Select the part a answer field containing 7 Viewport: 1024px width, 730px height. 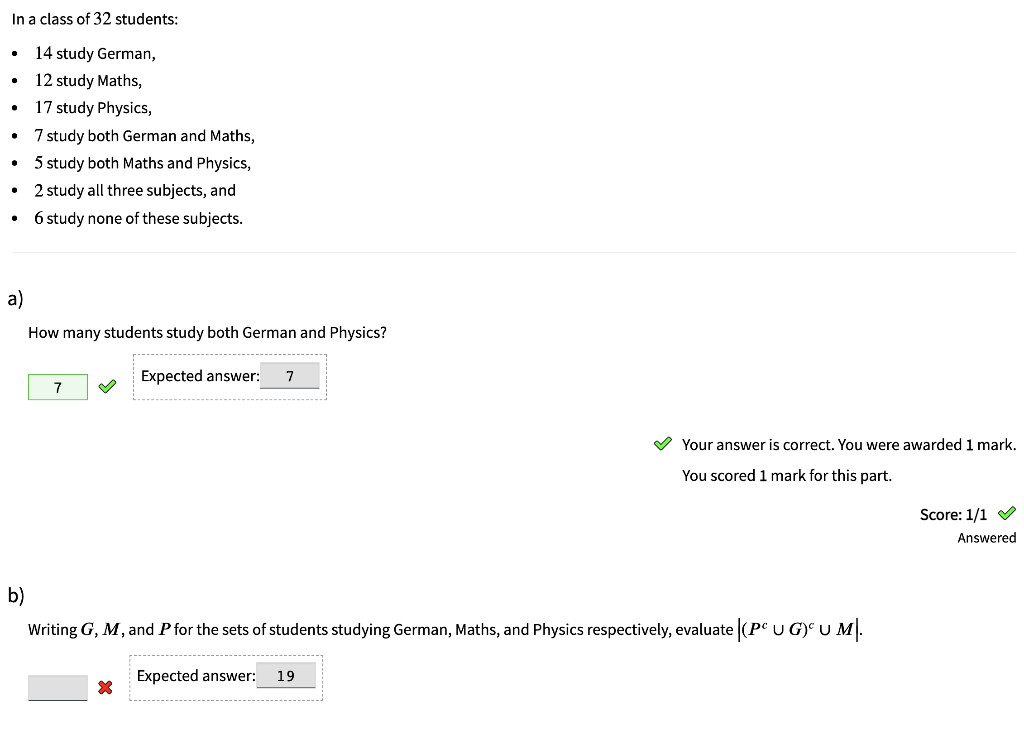57,387
